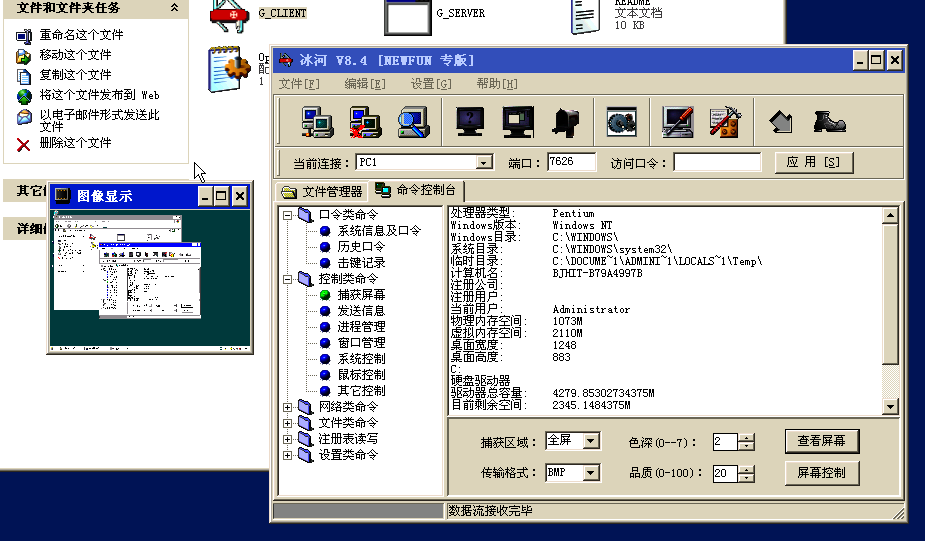The image size is (925, 541).
Task: Expand the 设置类命令 tree node
Action: (x=287, y=455)
